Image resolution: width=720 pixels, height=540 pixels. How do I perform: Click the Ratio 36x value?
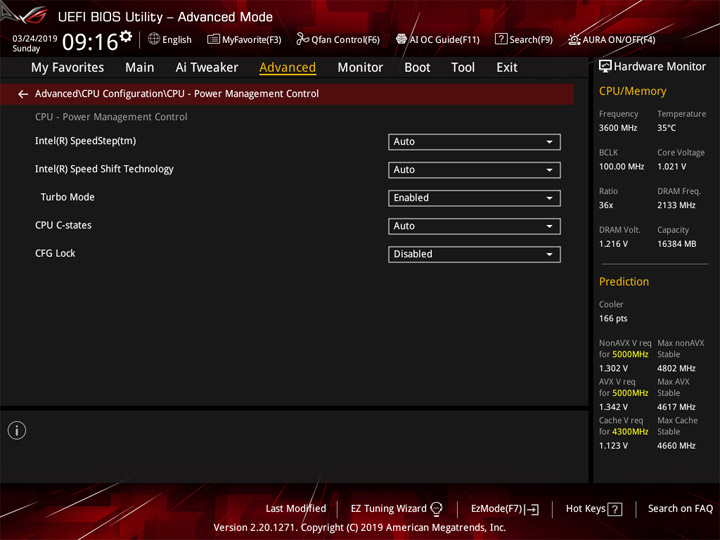point(606,205)
